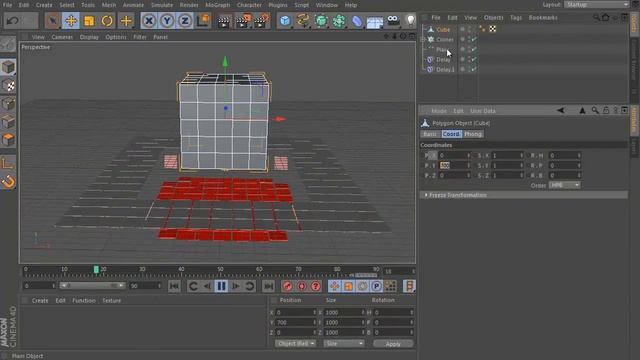Open Material Manager Create menu

[40, 300]
